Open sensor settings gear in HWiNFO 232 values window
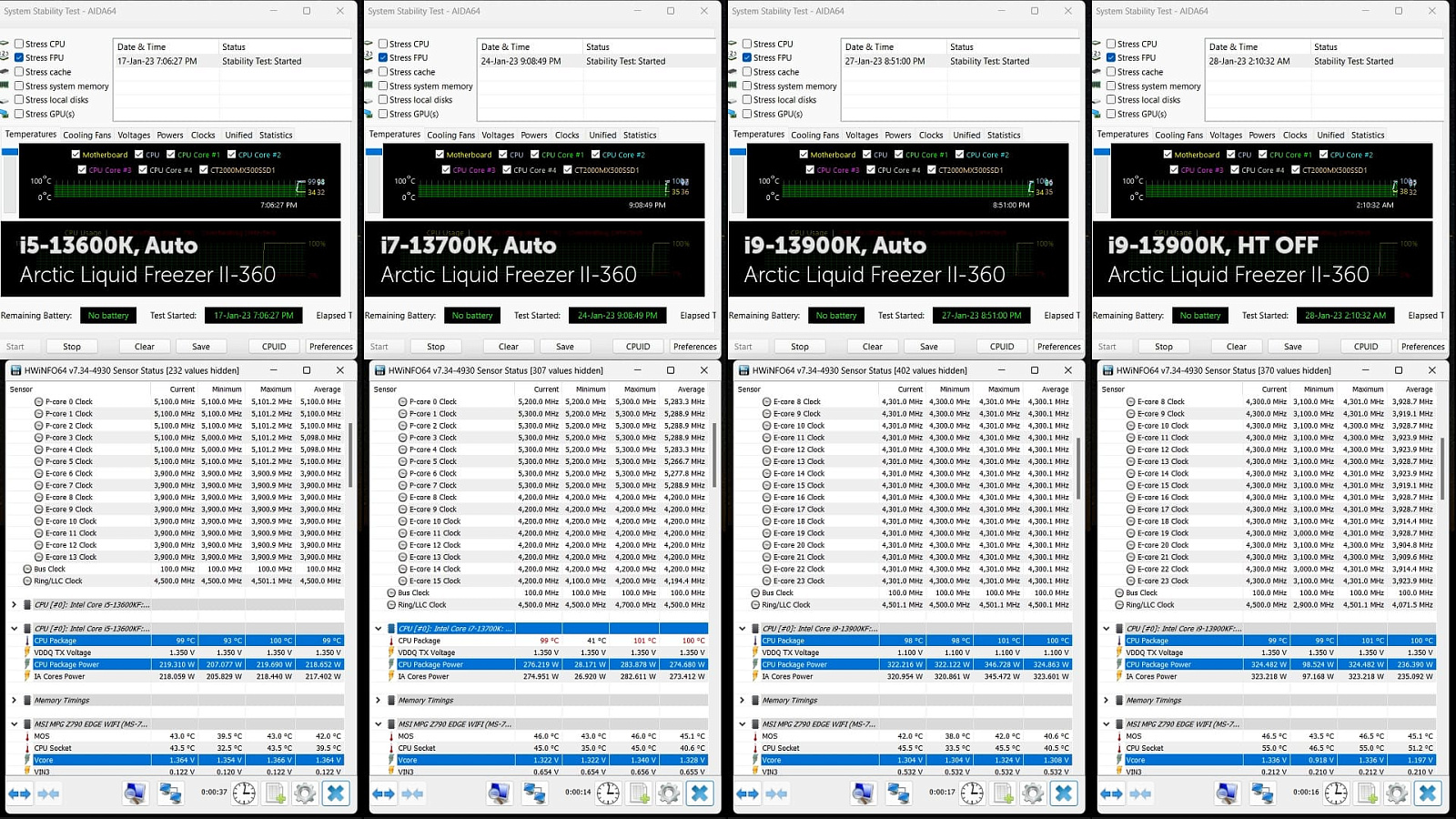 [x=305, y=794]
